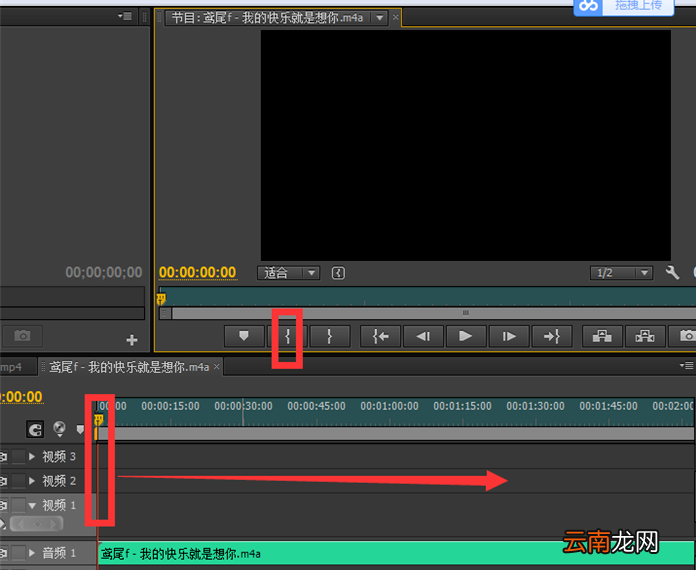Screen dimensions: 696x570
Task: Click the plus button in source panel
Action: coord(132,340)
